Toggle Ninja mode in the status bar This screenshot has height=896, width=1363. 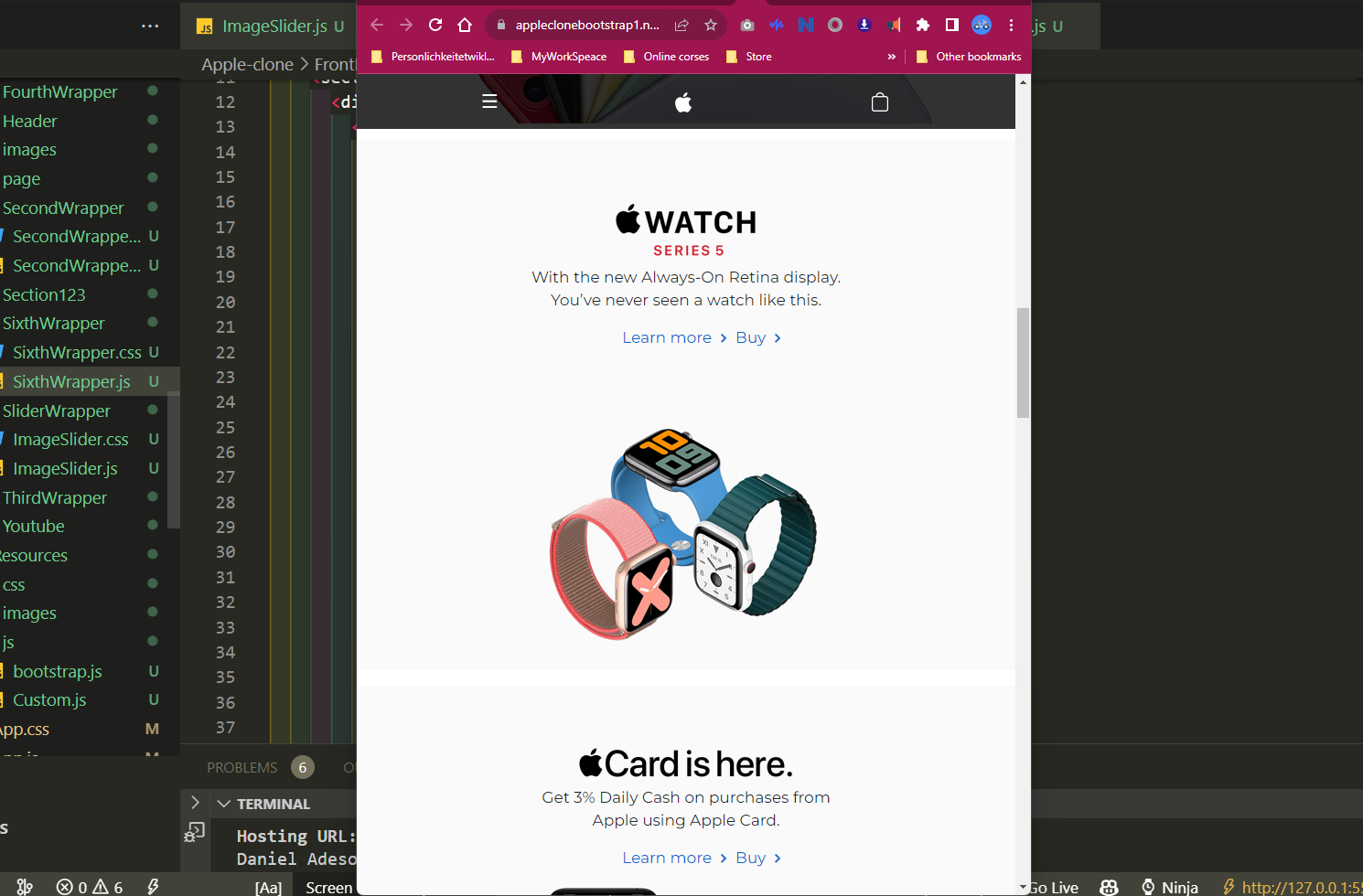point(1170,887)
